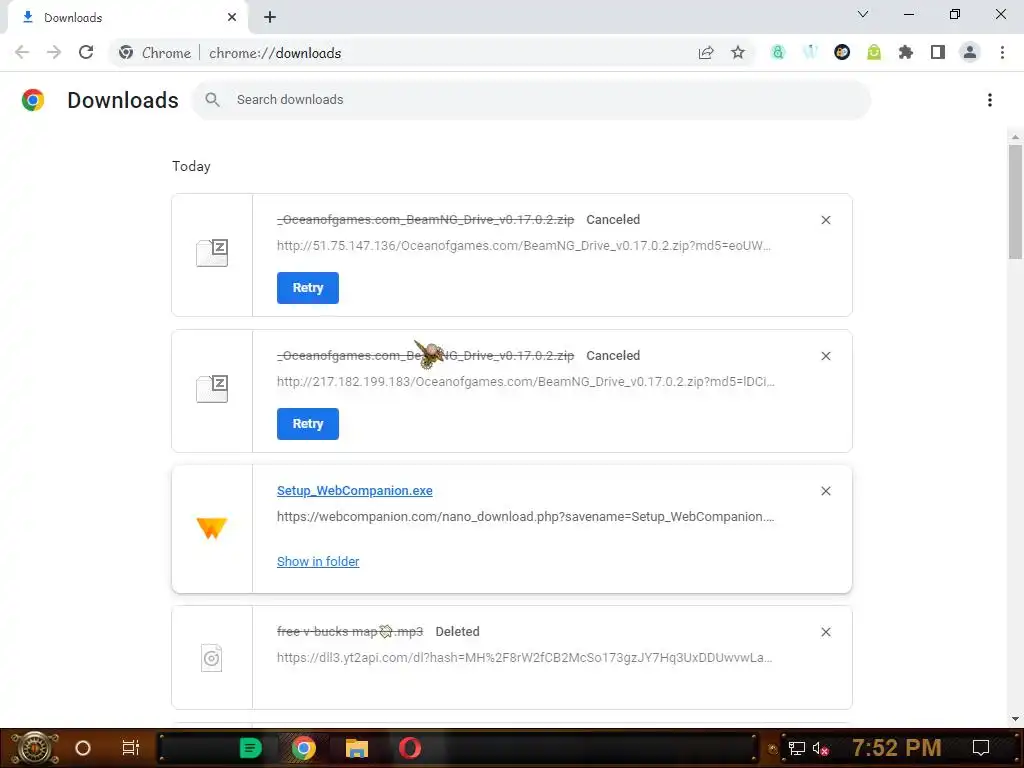Open Downloads page more actions menu
Viewport: 1024px width, 768px height.
(x=990, y=100)
